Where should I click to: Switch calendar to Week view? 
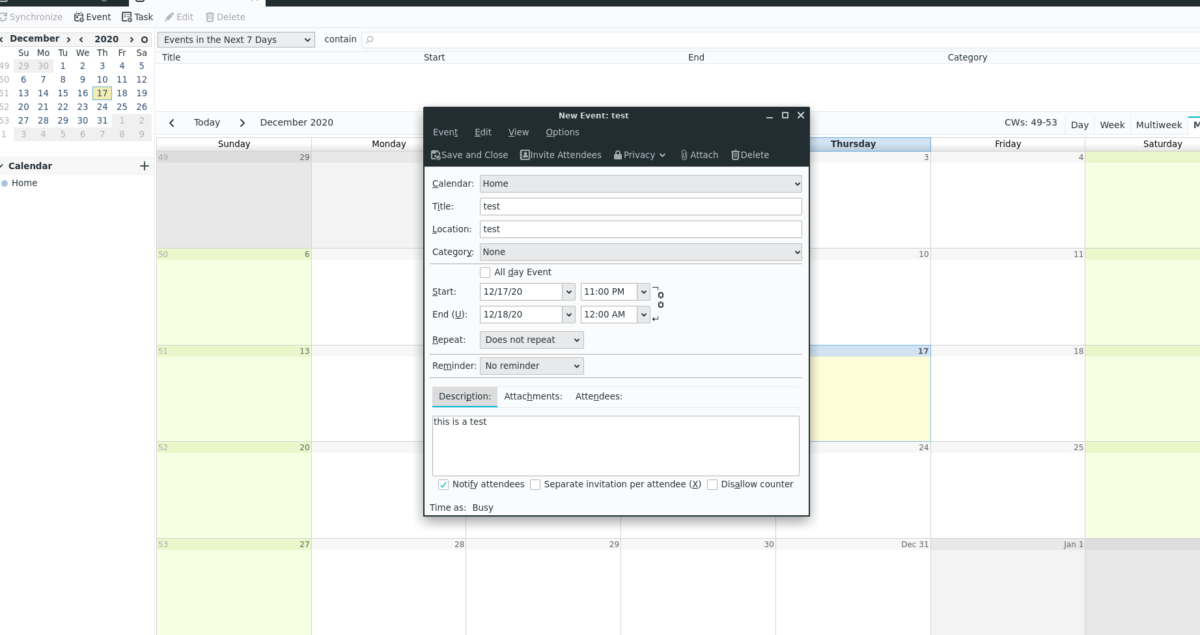click(1112, 124)
